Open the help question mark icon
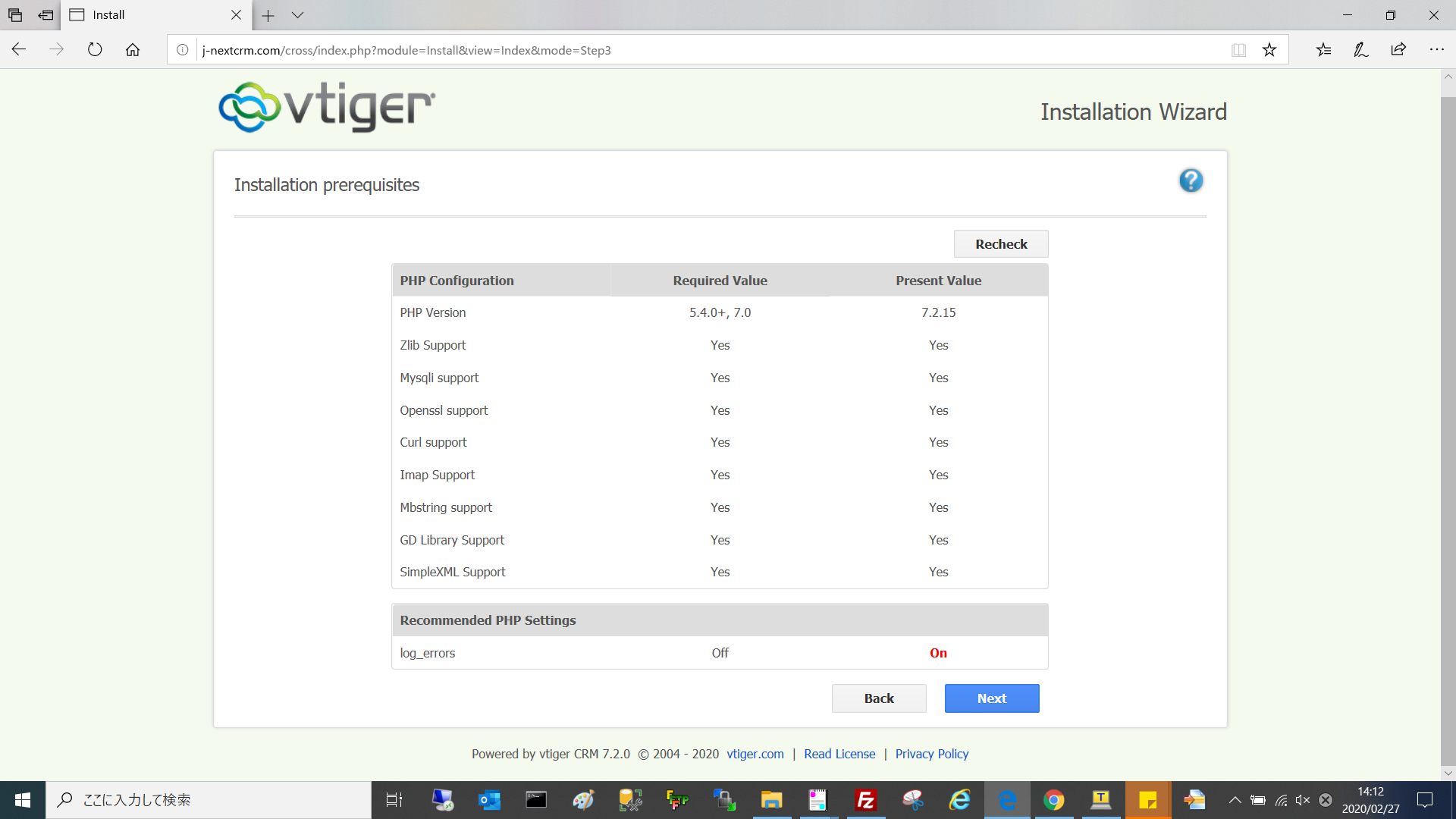The width and height of the screenshot is (1456, 819). pos(1191,180)
